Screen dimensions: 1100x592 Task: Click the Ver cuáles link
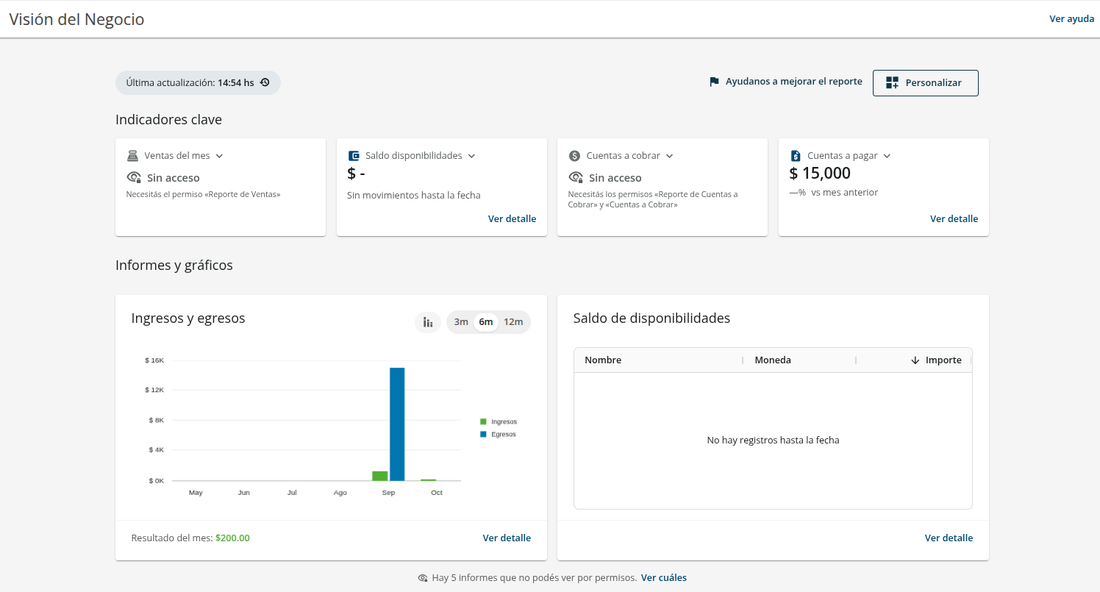[x=664, y=578]
